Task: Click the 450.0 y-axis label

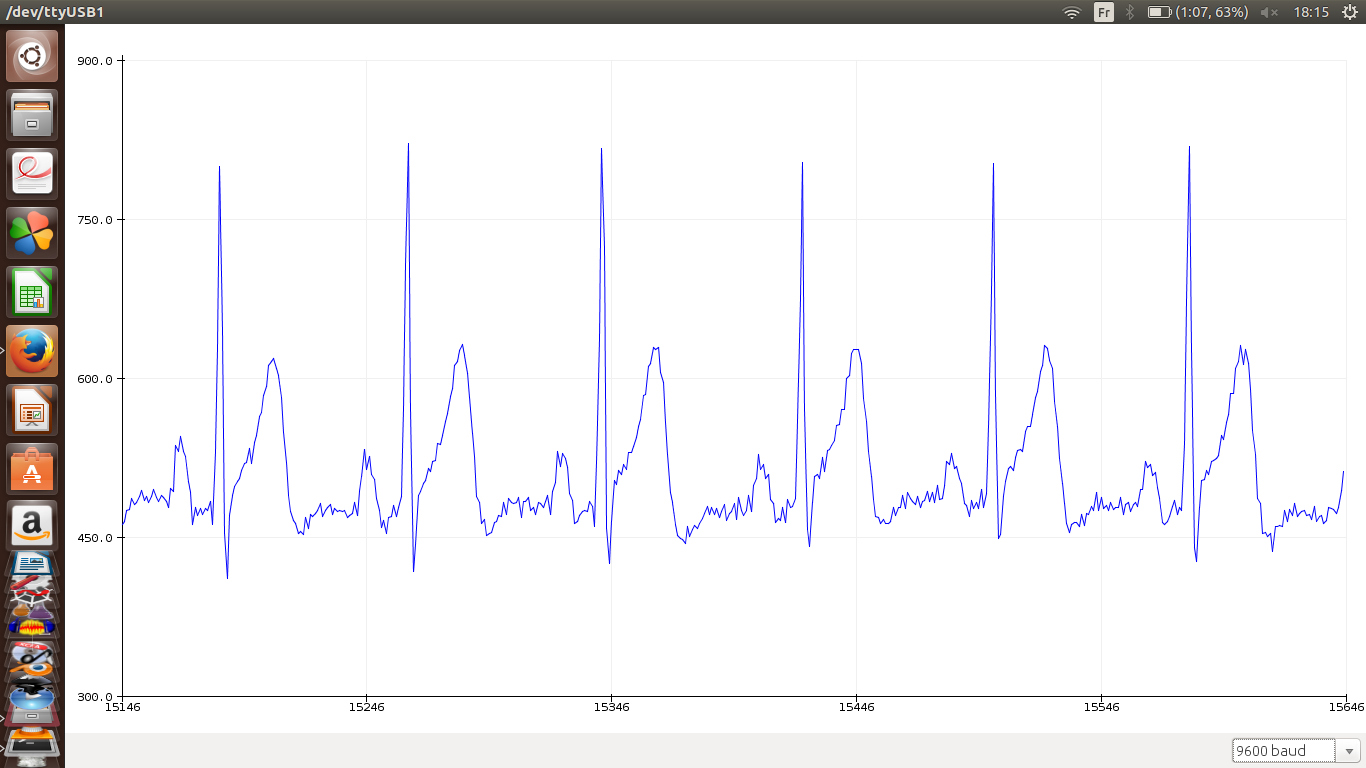Action: click(96, 538)
